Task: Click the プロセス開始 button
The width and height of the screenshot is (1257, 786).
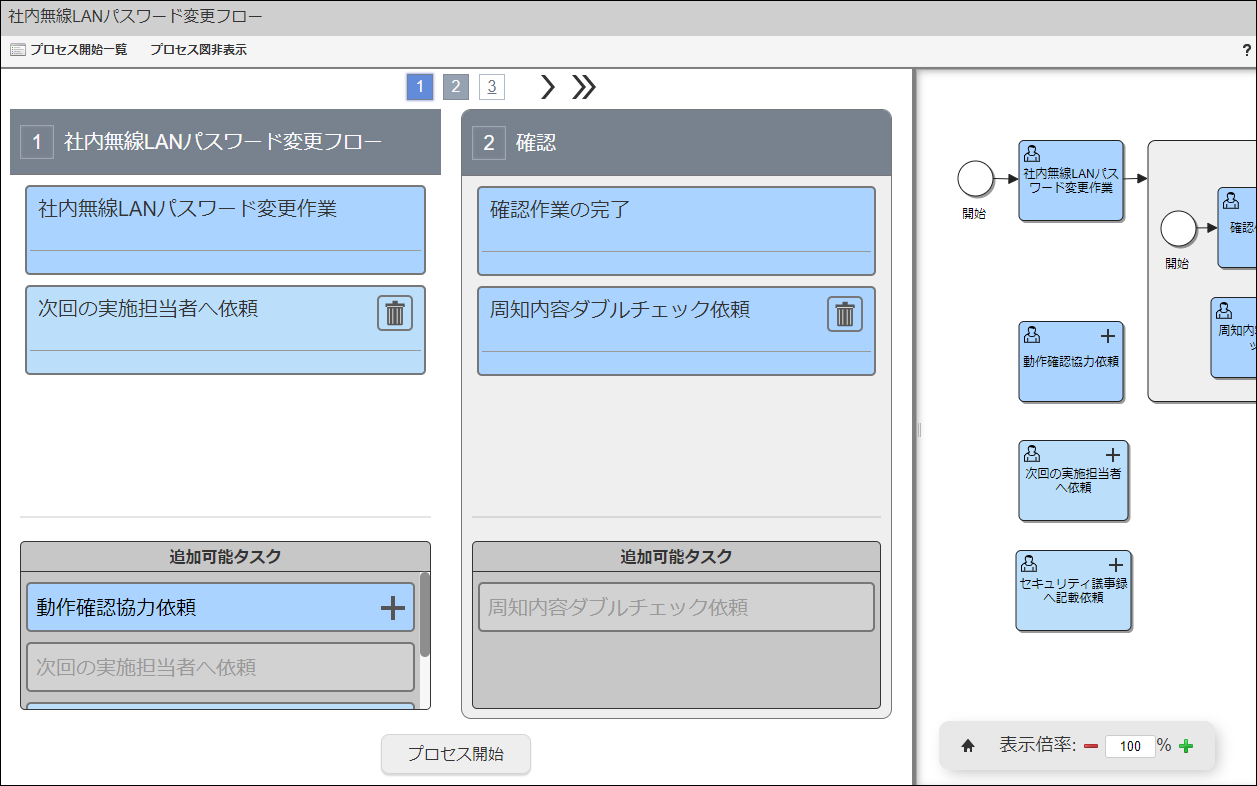Action: click(455, 754)
